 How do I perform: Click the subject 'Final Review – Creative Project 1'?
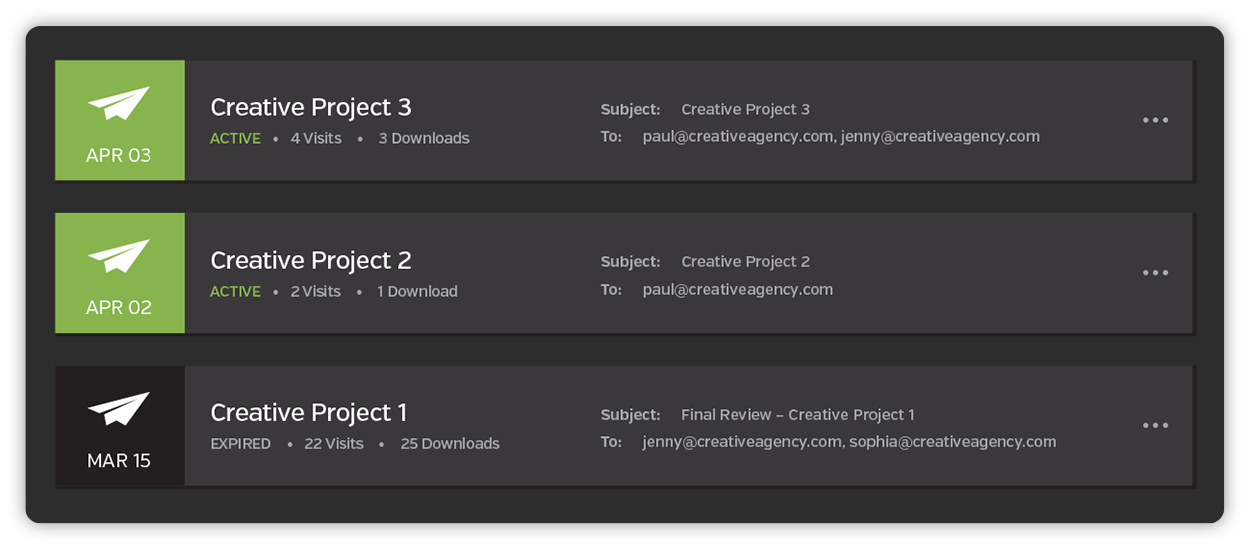(798, 415)
